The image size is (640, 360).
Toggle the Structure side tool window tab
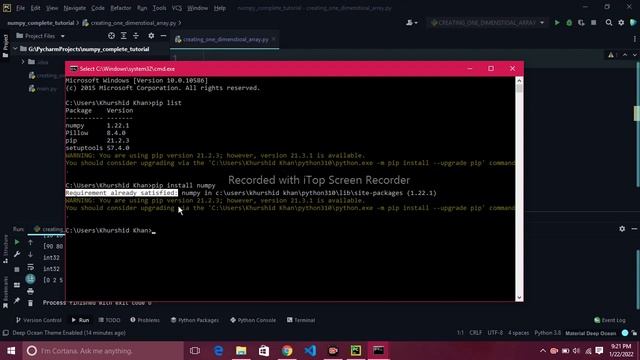[x=5, y=249]
